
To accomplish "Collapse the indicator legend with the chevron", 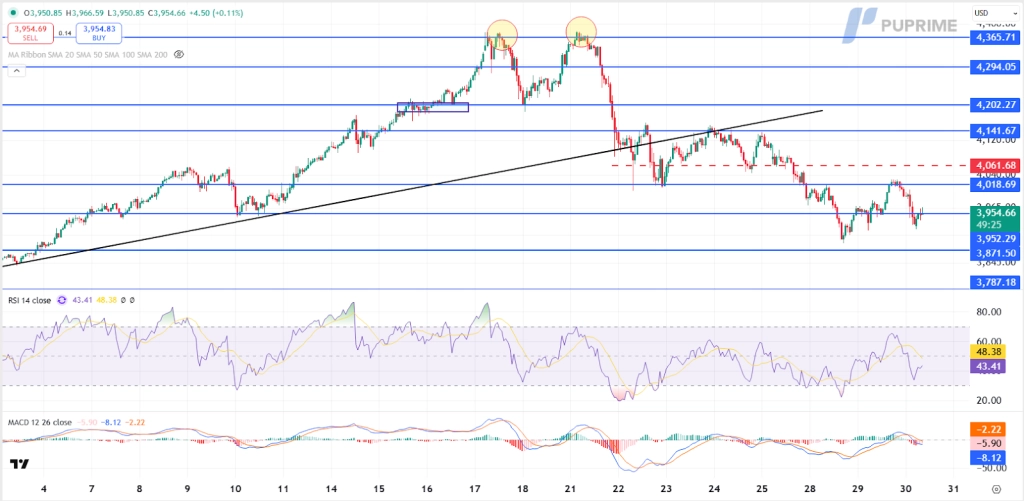I will coord(16,71).
